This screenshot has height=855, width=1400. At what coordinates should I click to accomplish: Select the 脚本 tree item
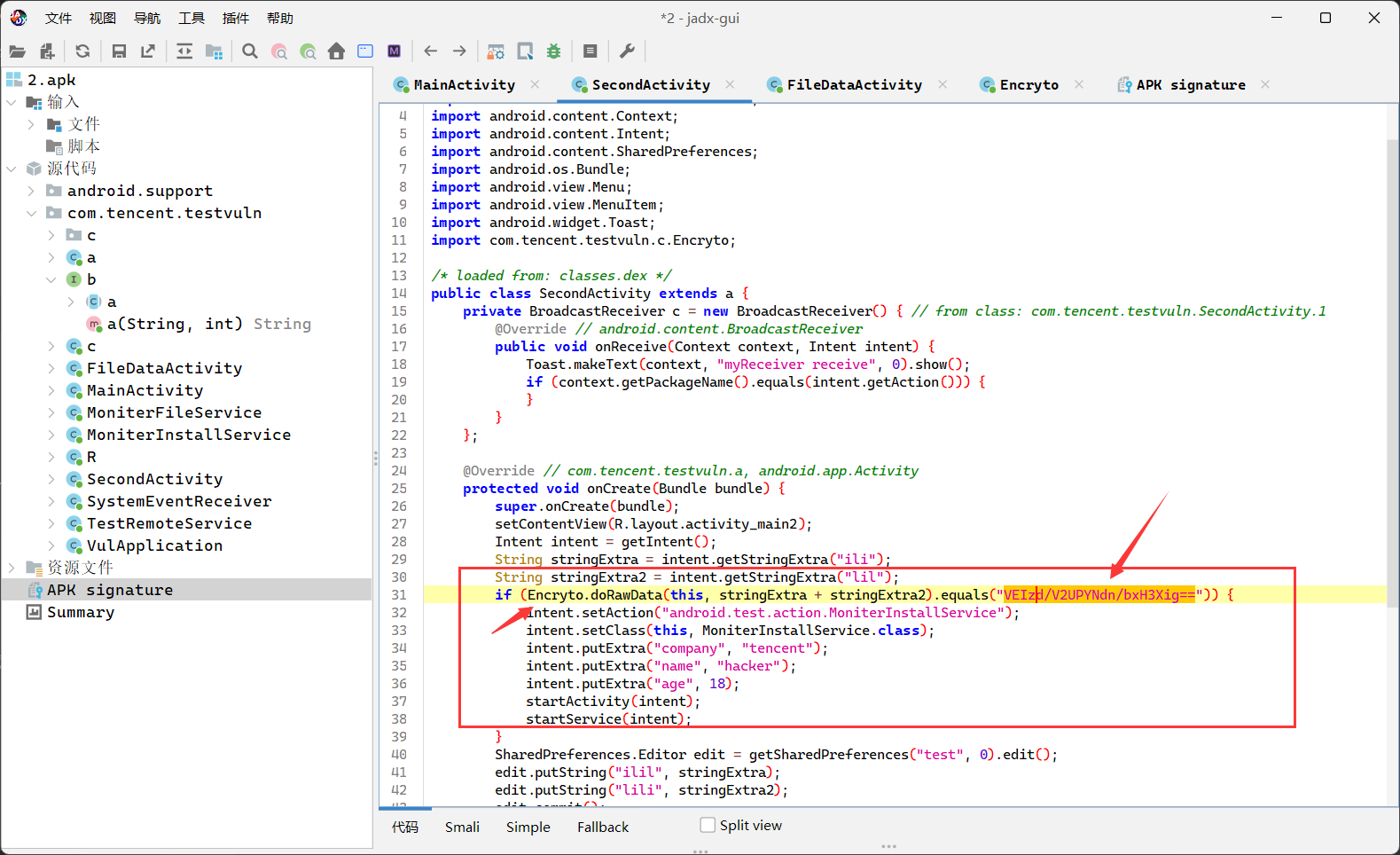83,146
